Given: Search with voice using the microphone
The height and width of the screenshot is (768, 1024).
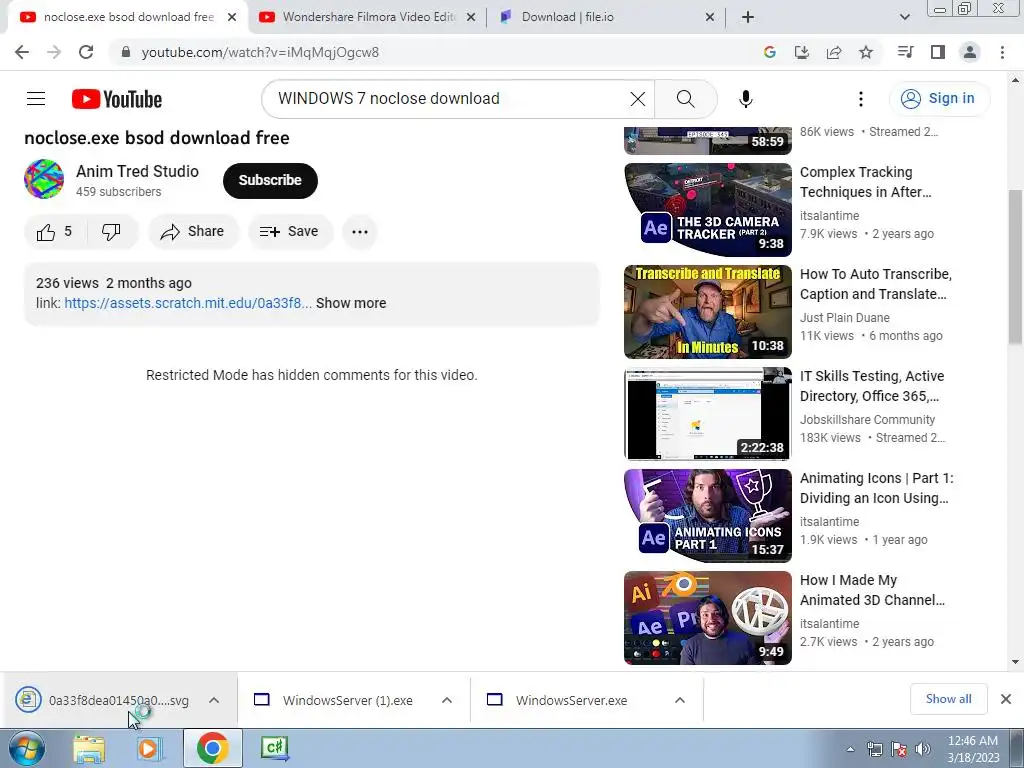Looking at the screenshot, I should tap(746, 99).
